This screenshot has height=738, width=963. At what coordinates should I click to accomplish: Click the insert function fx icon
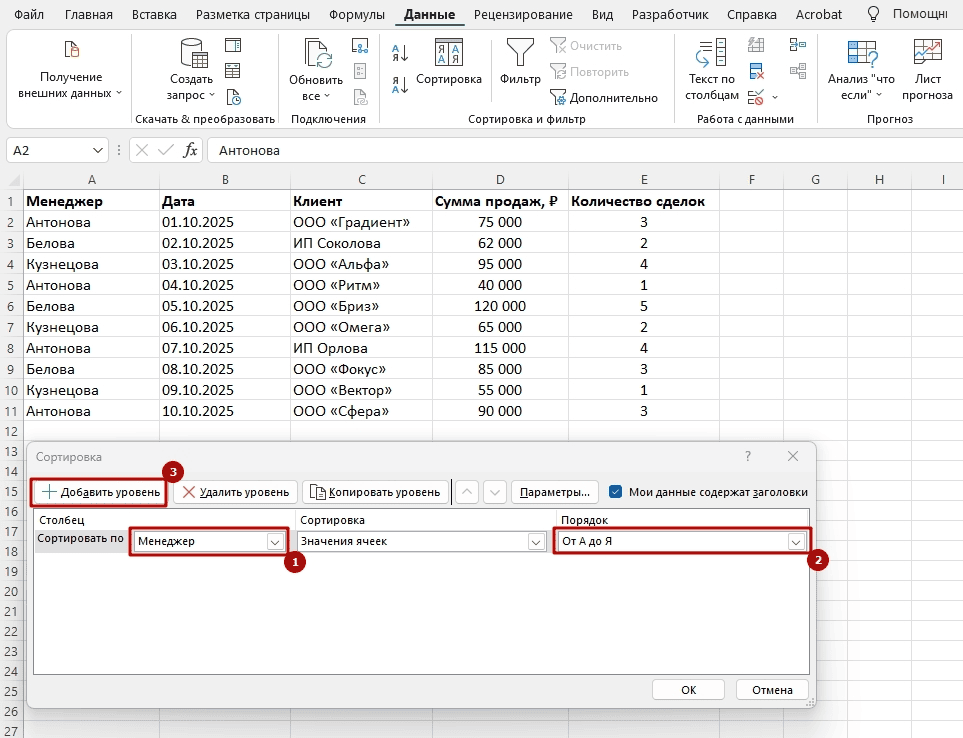tap(190, 150)
